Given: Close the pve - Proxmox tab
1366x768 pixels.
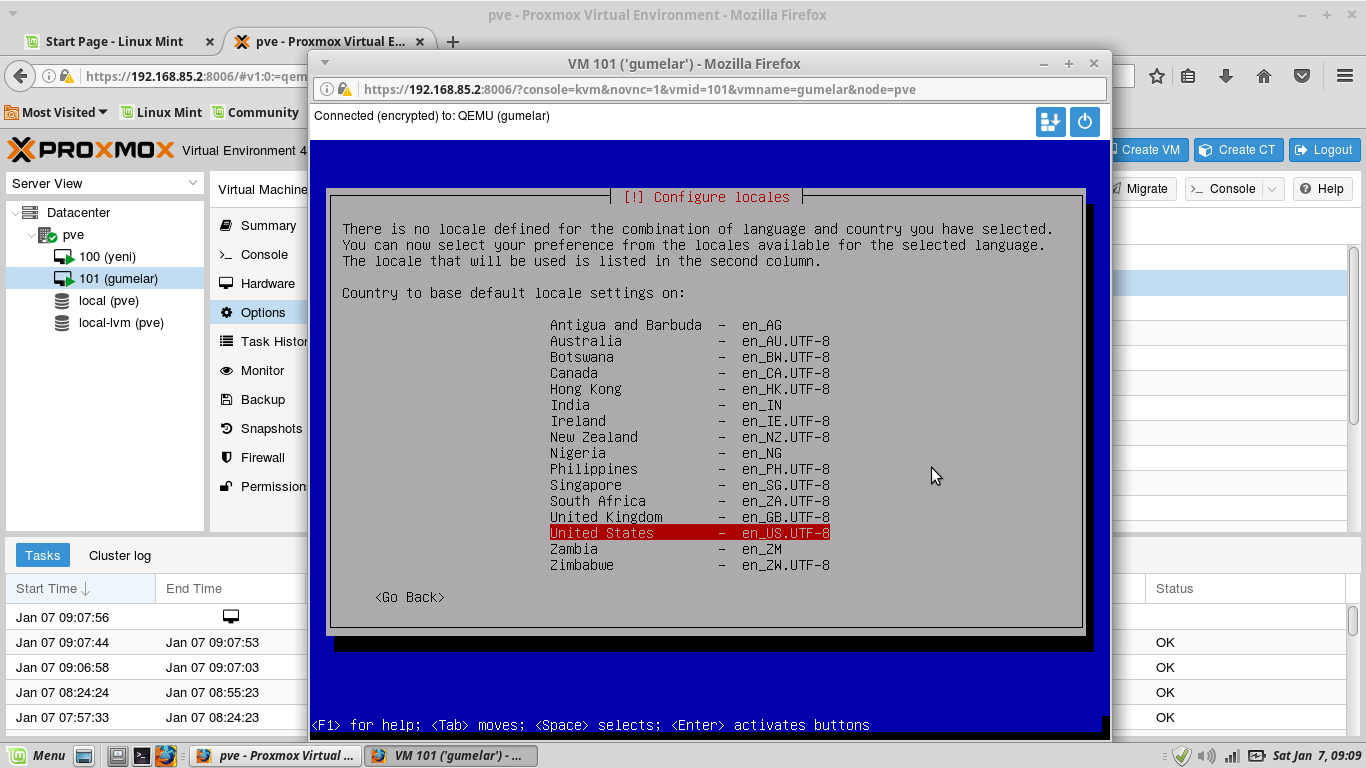Looking at the screenshot, I should (x=420, y=42).
